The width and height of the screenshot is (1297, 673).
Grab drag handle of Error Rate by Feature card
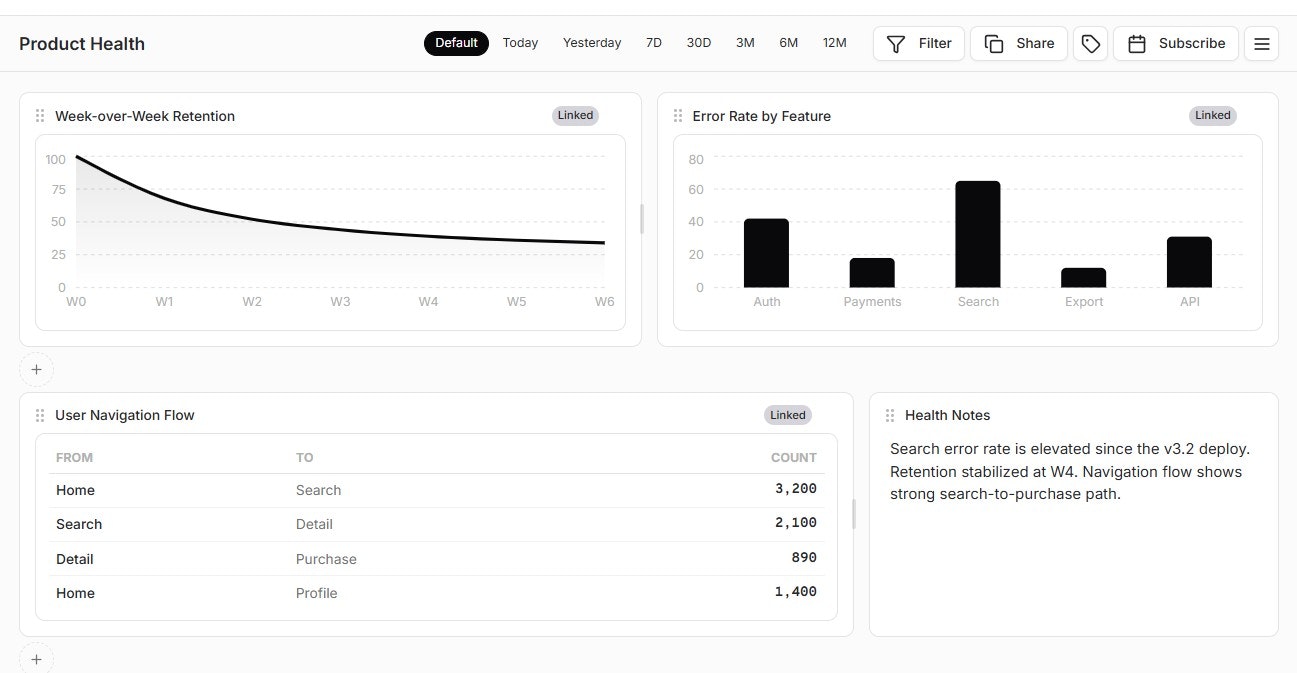pos(678,116)
